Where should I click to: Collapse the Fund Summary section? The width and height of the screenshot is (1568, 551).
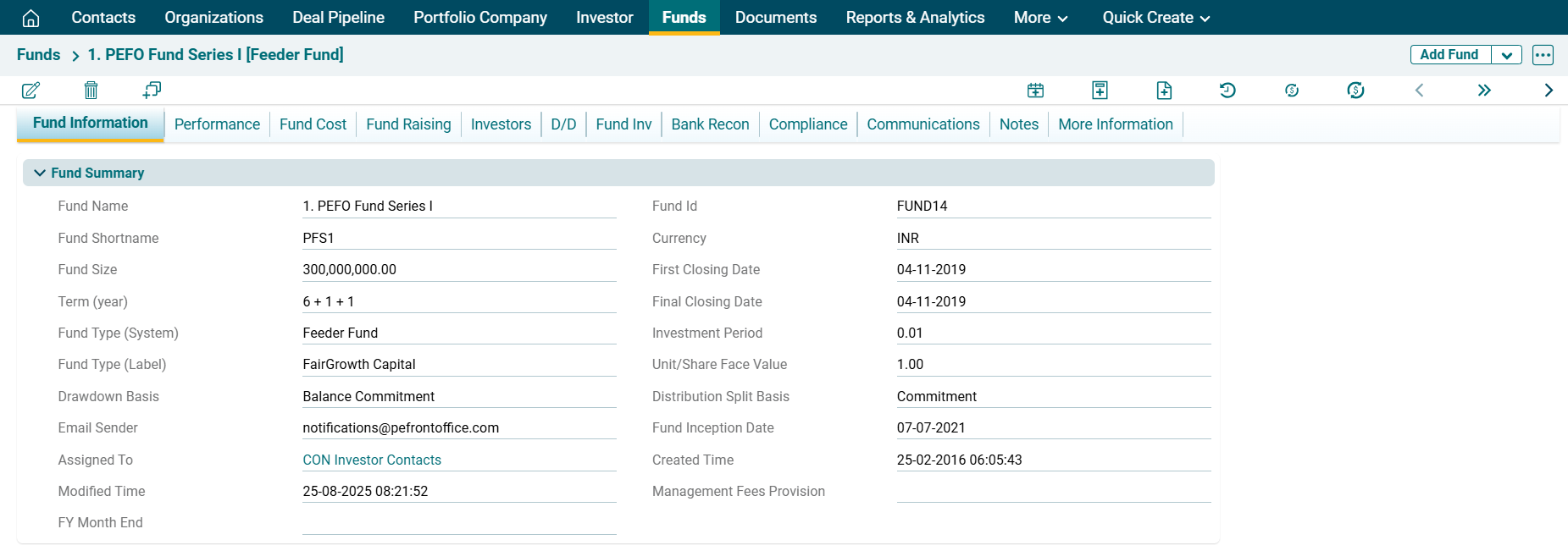pyautogui.click(x=40, y=173)
